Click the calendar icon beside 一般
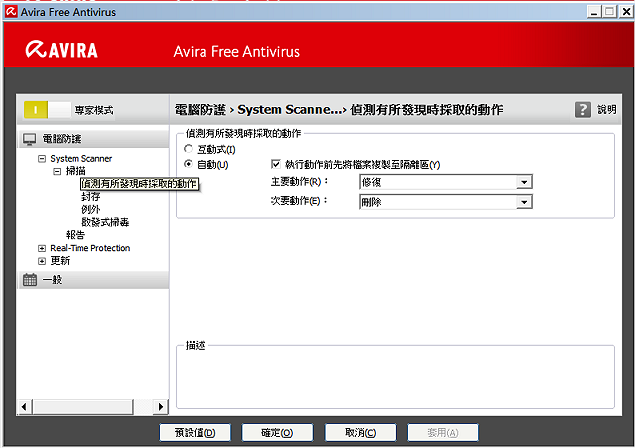635x448 pixels. click(30, 279)
